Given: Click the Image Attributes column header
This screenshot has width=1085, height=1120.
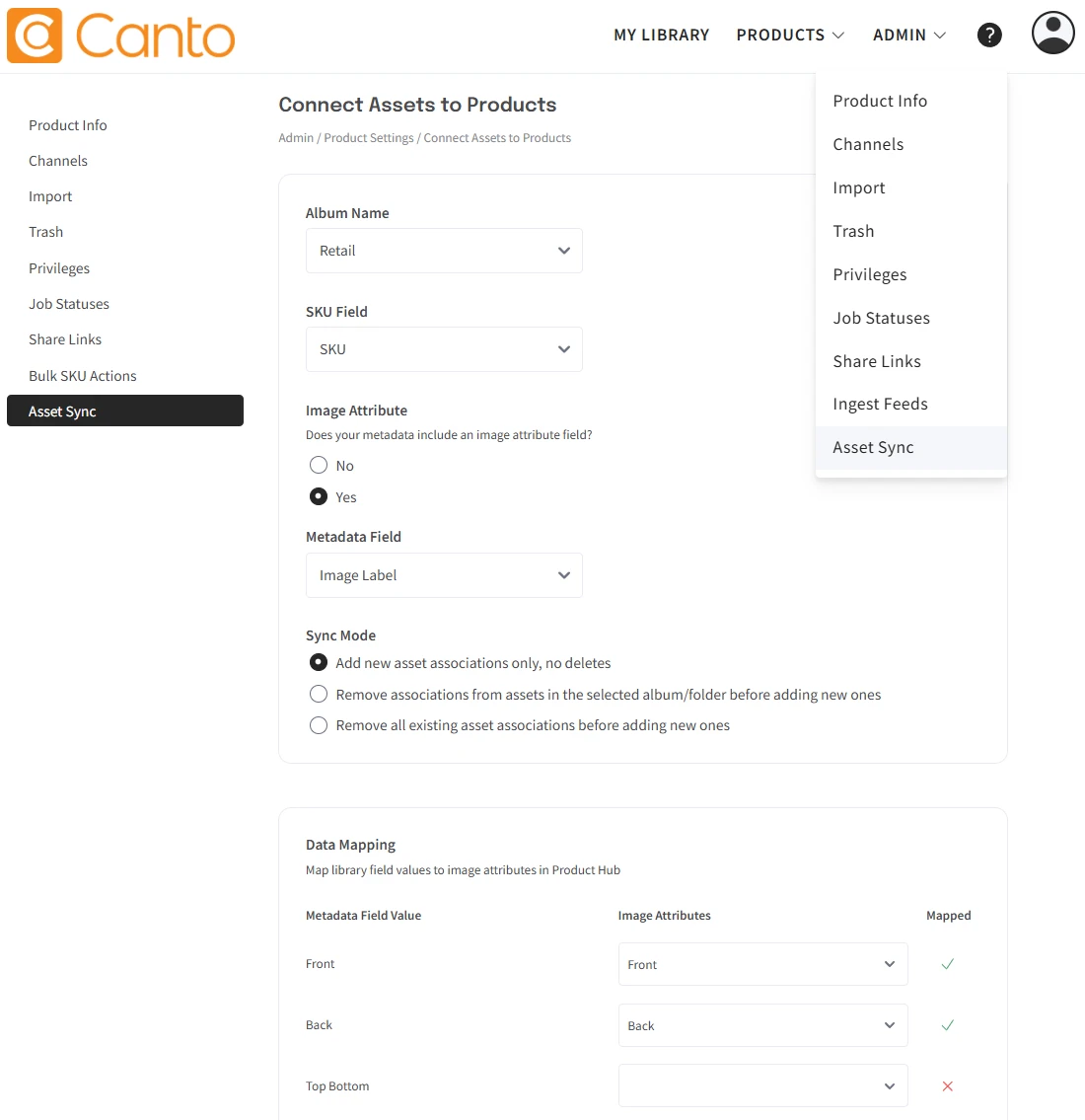Looking at the screenshot, I should [x=665, y=916].
